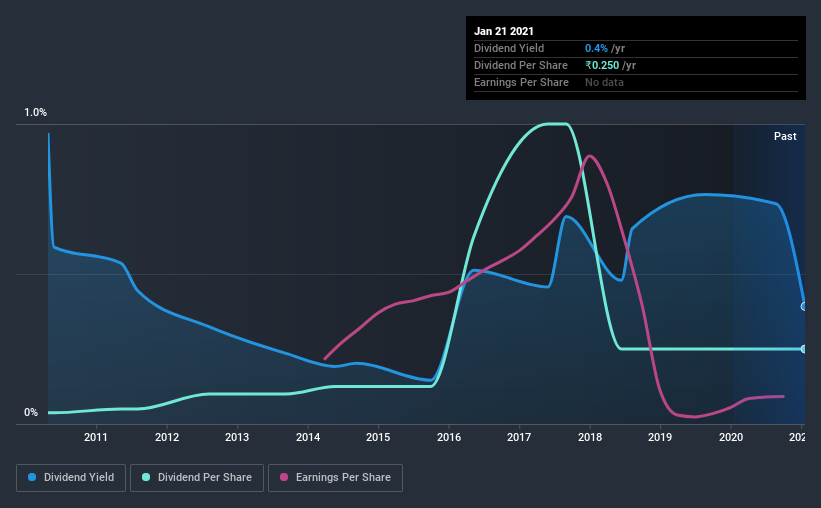821x508 pixels.
Task: Click the 0% y-axis label
Action: pos(31,413)
